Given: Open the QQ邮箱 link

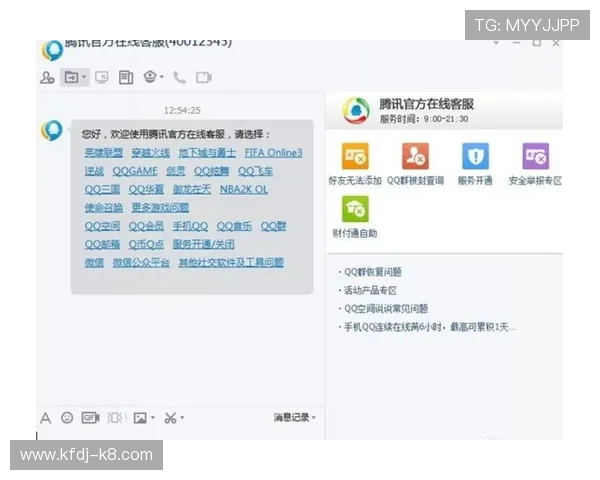Looking at the screenshot, I should coord(102,244).
